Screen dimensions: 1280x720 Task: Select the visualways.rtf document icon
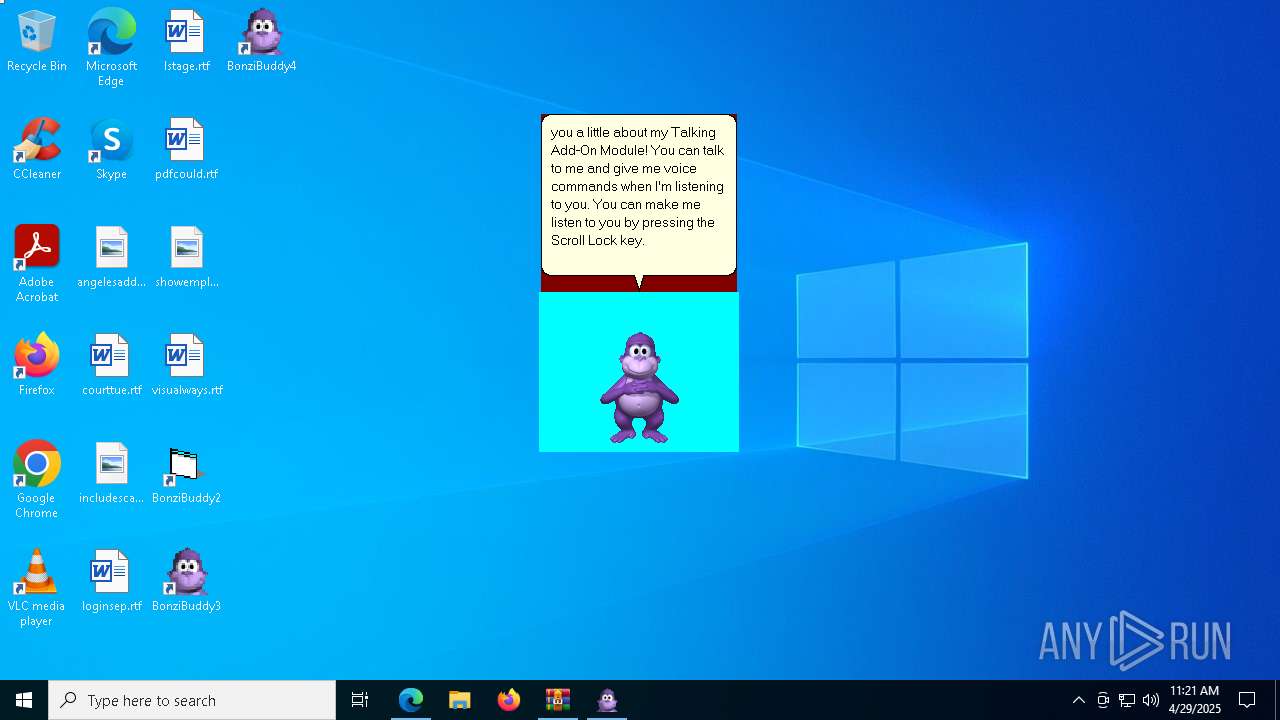pyautogui.click(x=186, y=366)
